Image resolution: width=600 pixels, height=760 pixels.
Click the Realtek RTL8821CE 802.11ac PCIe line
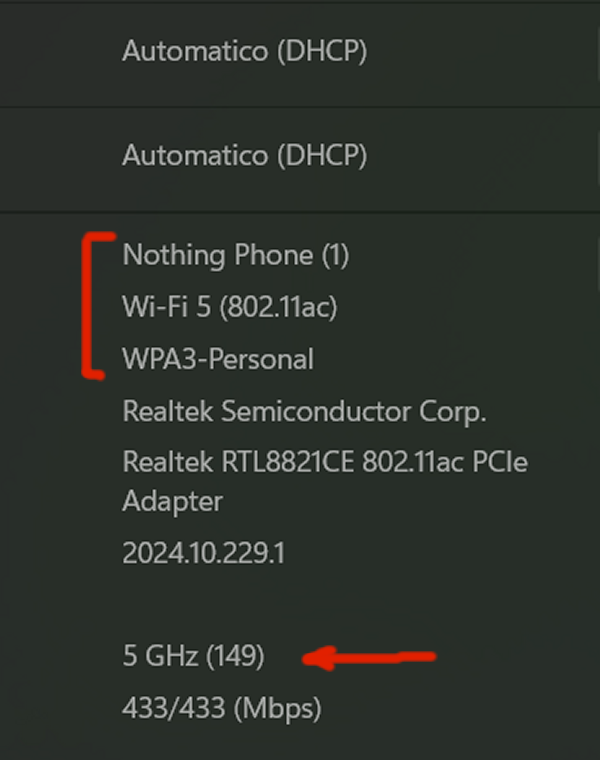pyautogui.click(x=324, y=463)
